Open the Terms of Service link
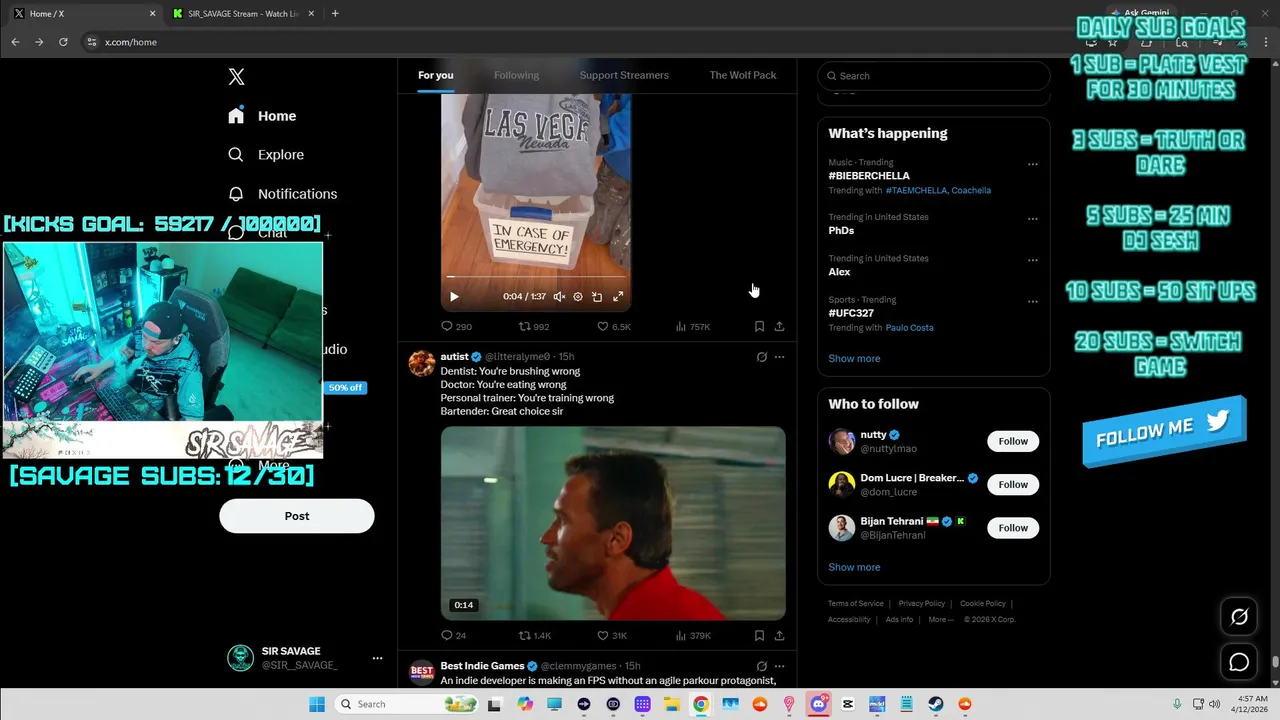This screenshot has height=720, width=1280. (856, 604)
